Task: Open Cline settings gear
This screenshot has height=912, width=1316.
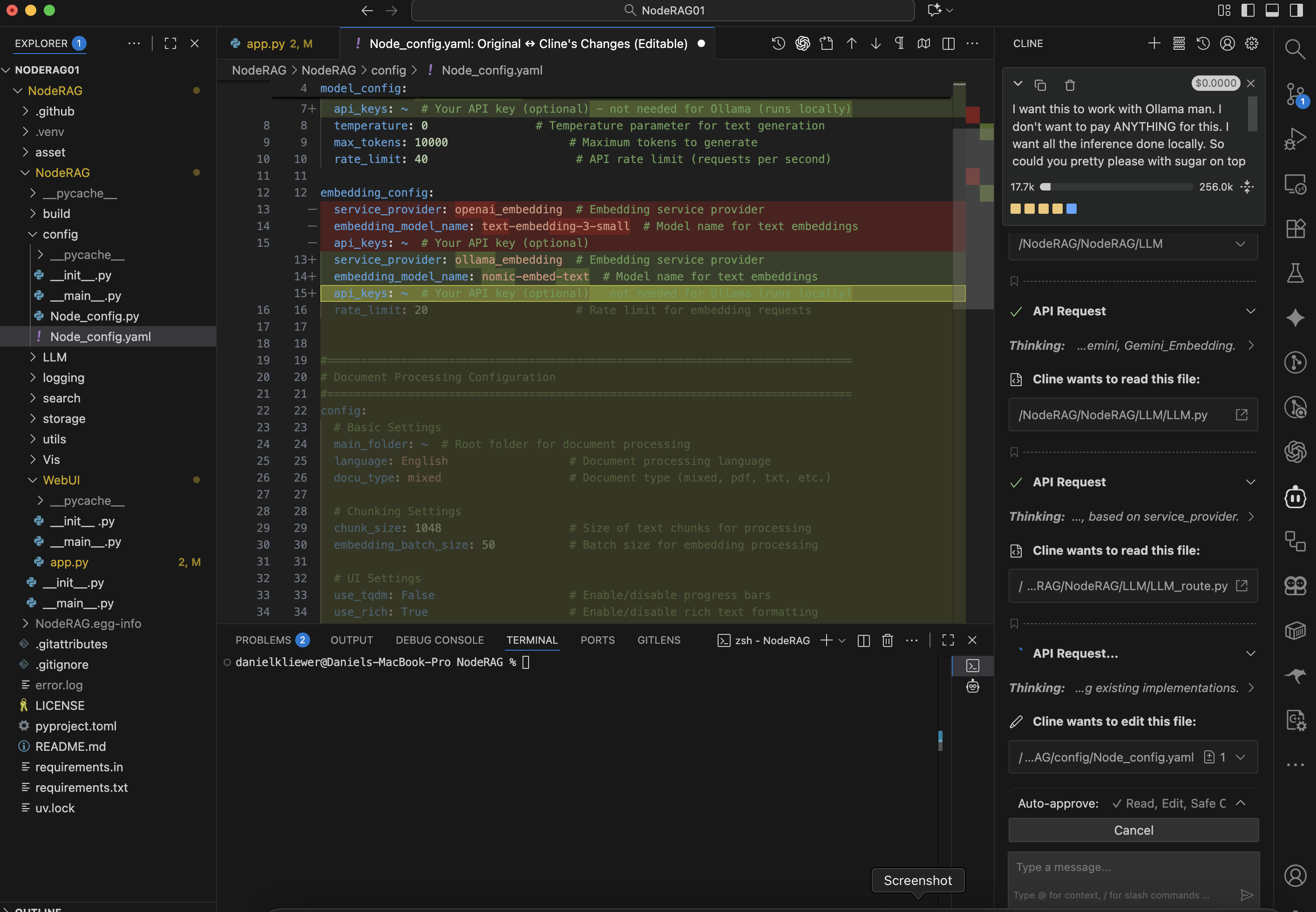Action: click(x=1251, y=43)
